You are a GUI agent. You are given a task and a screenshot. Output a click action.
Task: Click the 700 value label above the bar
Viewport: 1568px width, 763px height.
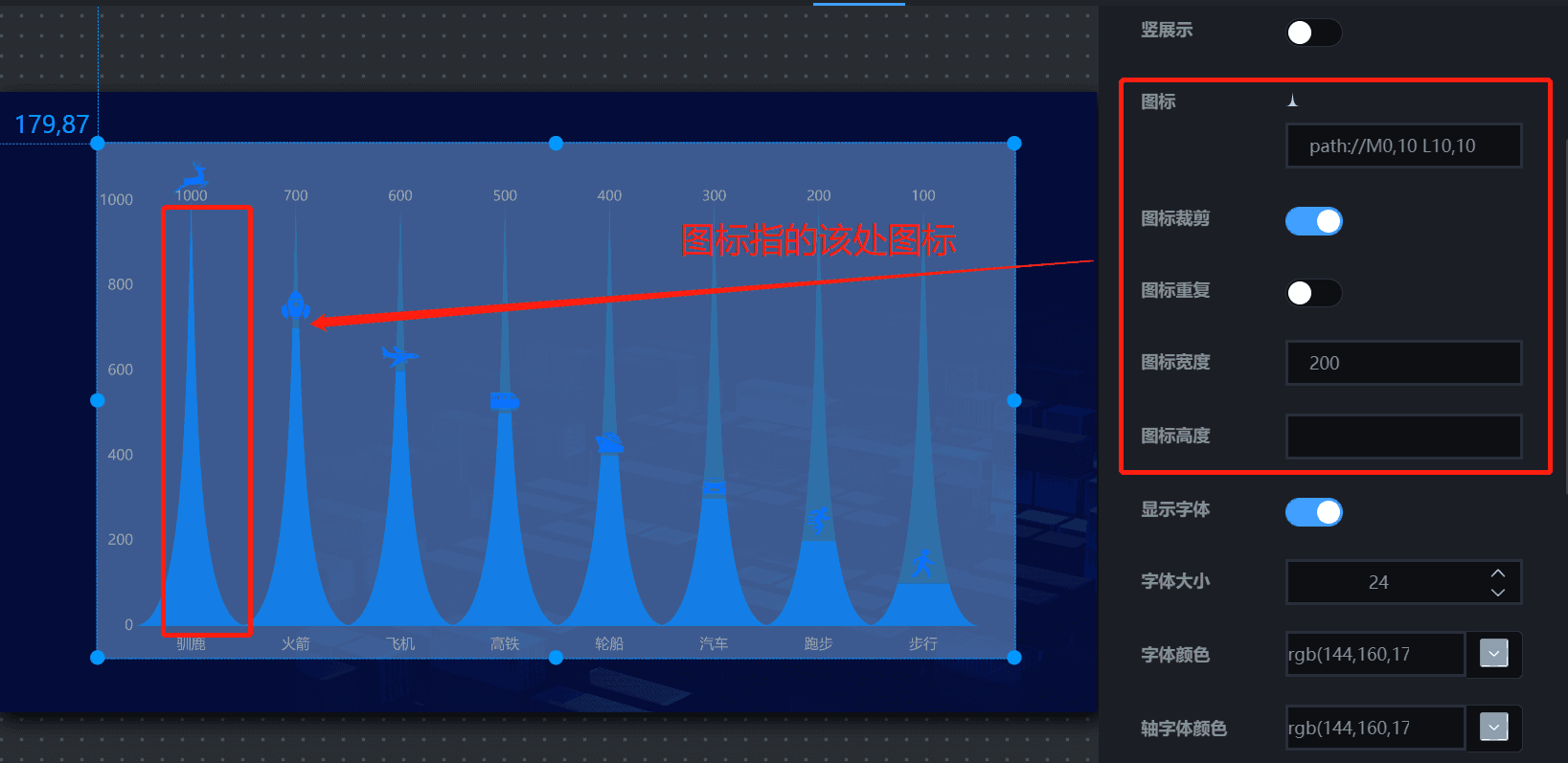[296, 195]
